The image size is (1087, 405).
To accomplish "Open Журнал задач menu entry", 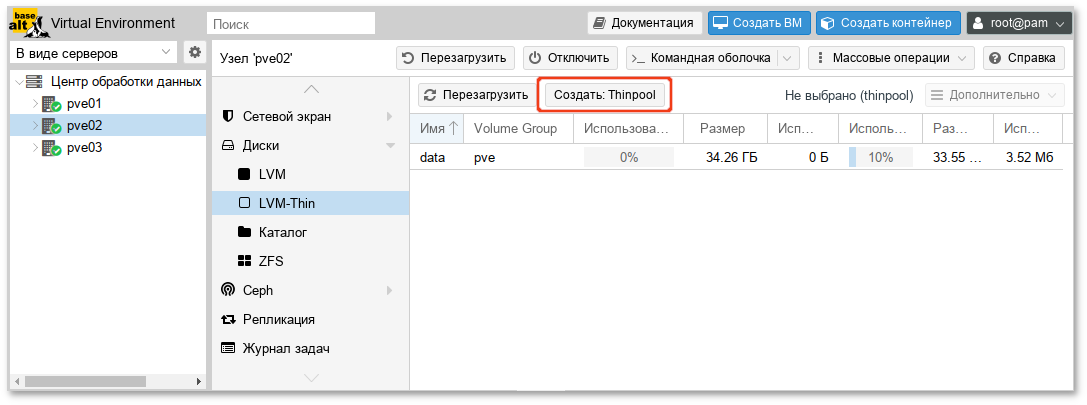I will pyautogui.click(x=311, y=348).
